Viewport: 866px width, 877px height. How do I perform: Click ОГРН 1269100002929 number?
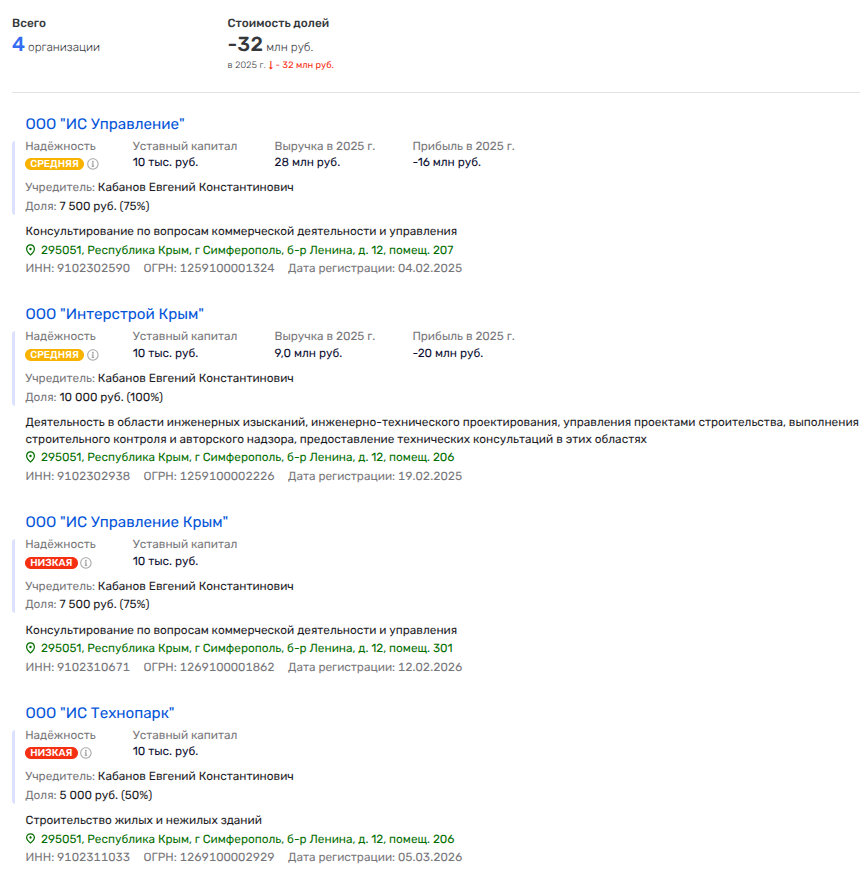point(227,858)
